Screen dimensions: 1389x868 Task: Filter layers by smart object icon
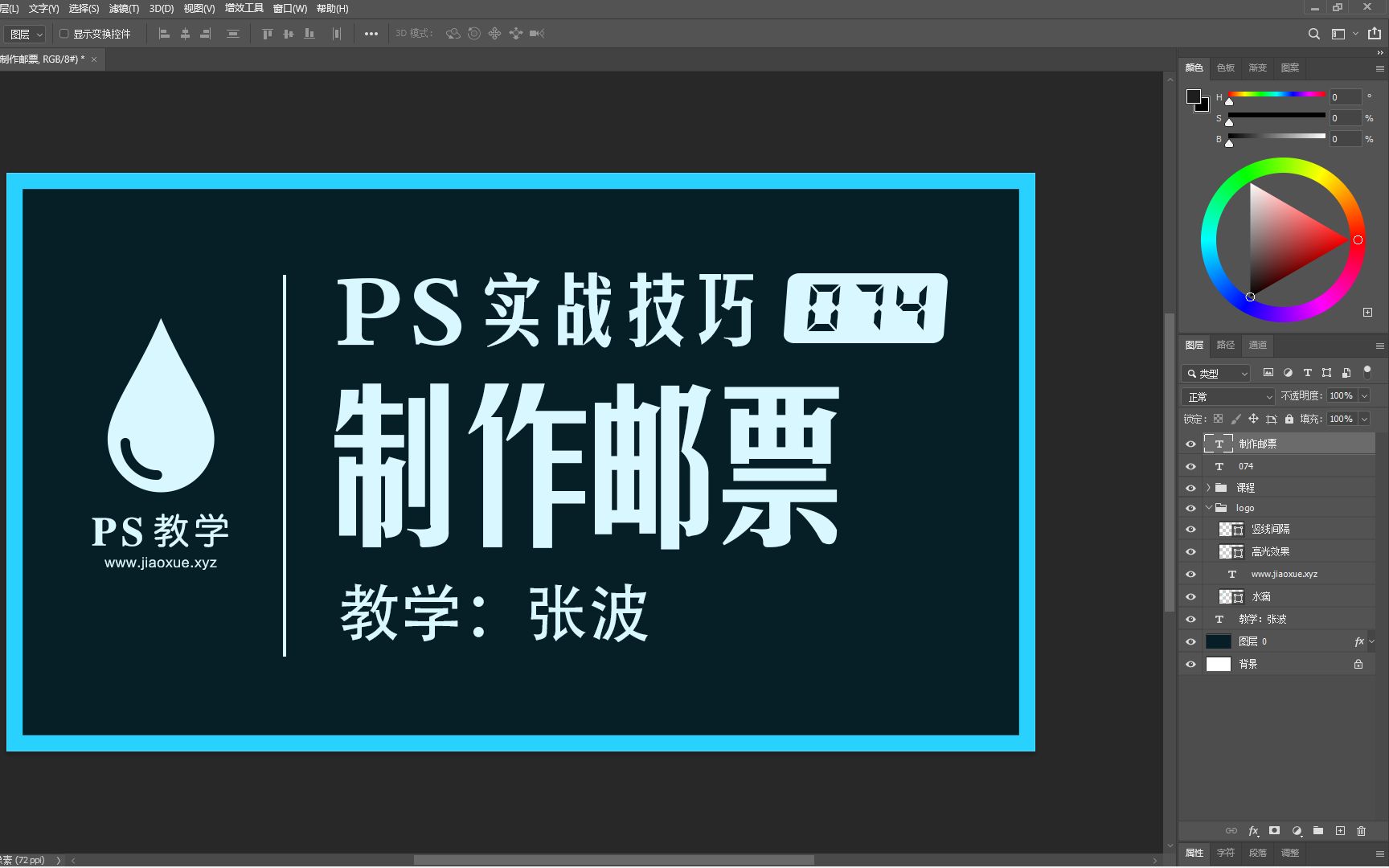click(1346, 373)
